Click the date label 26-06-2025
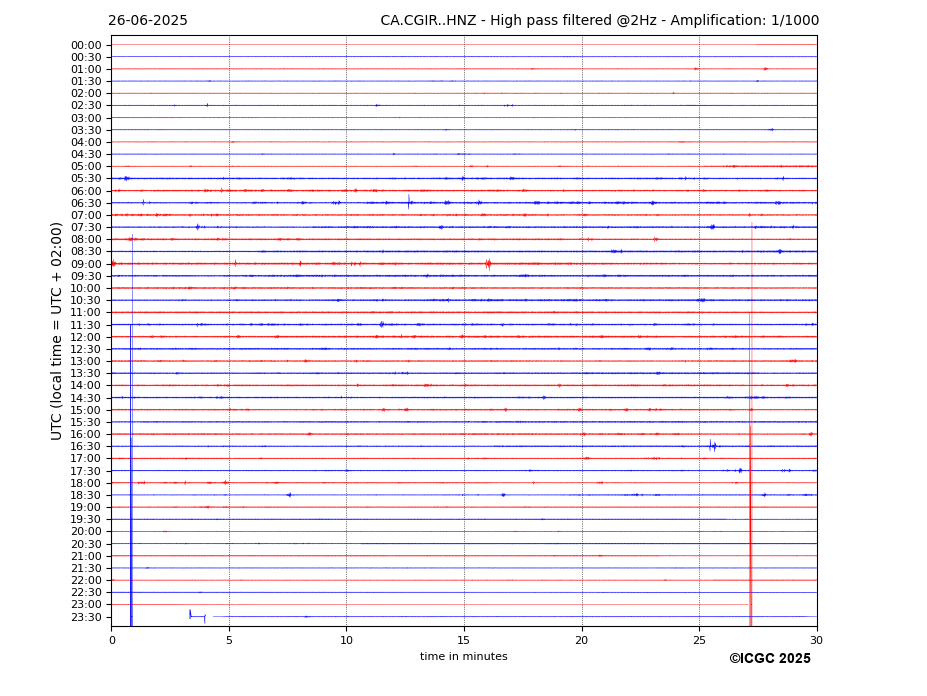 point(148,21)
